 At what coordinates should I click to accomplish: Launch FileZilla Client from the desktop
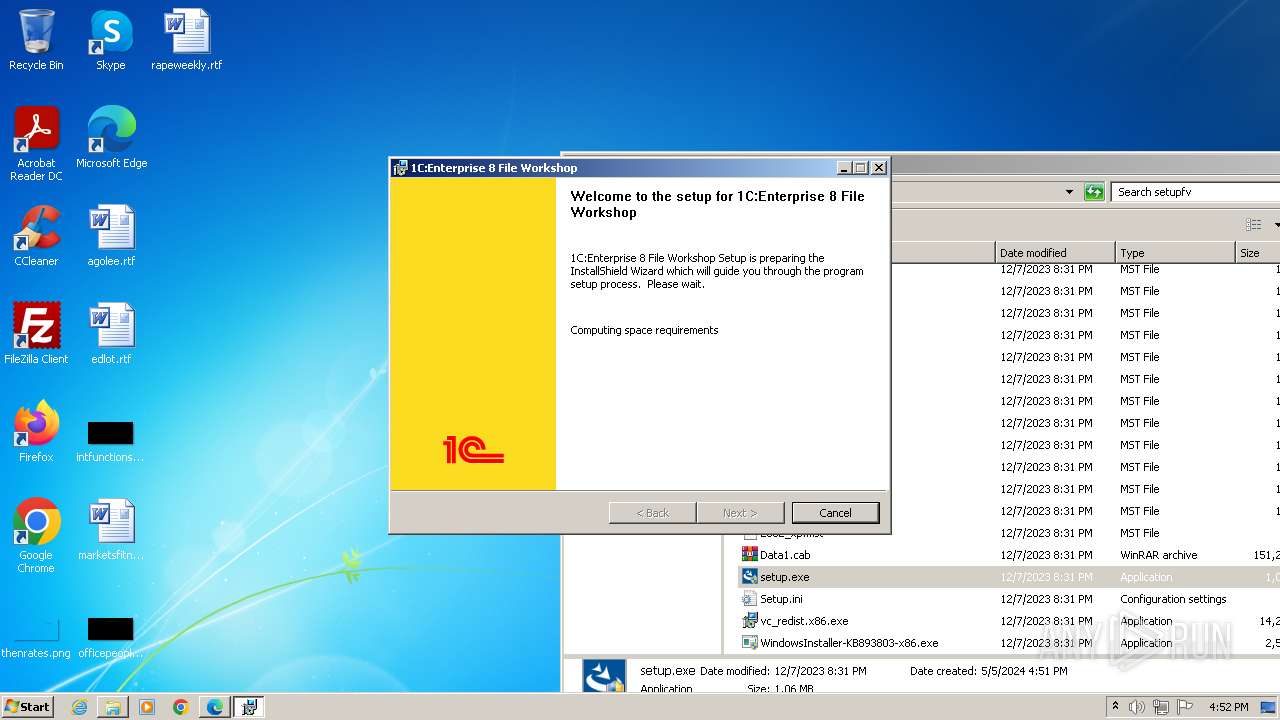36,334
